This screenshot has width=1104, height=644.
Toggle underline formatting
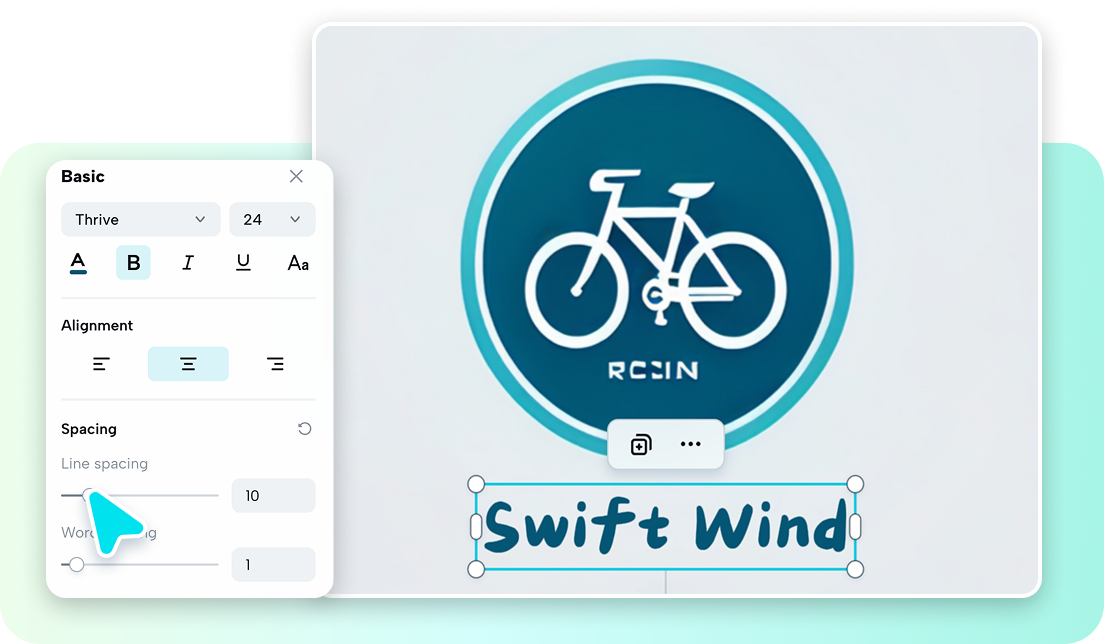243,263
